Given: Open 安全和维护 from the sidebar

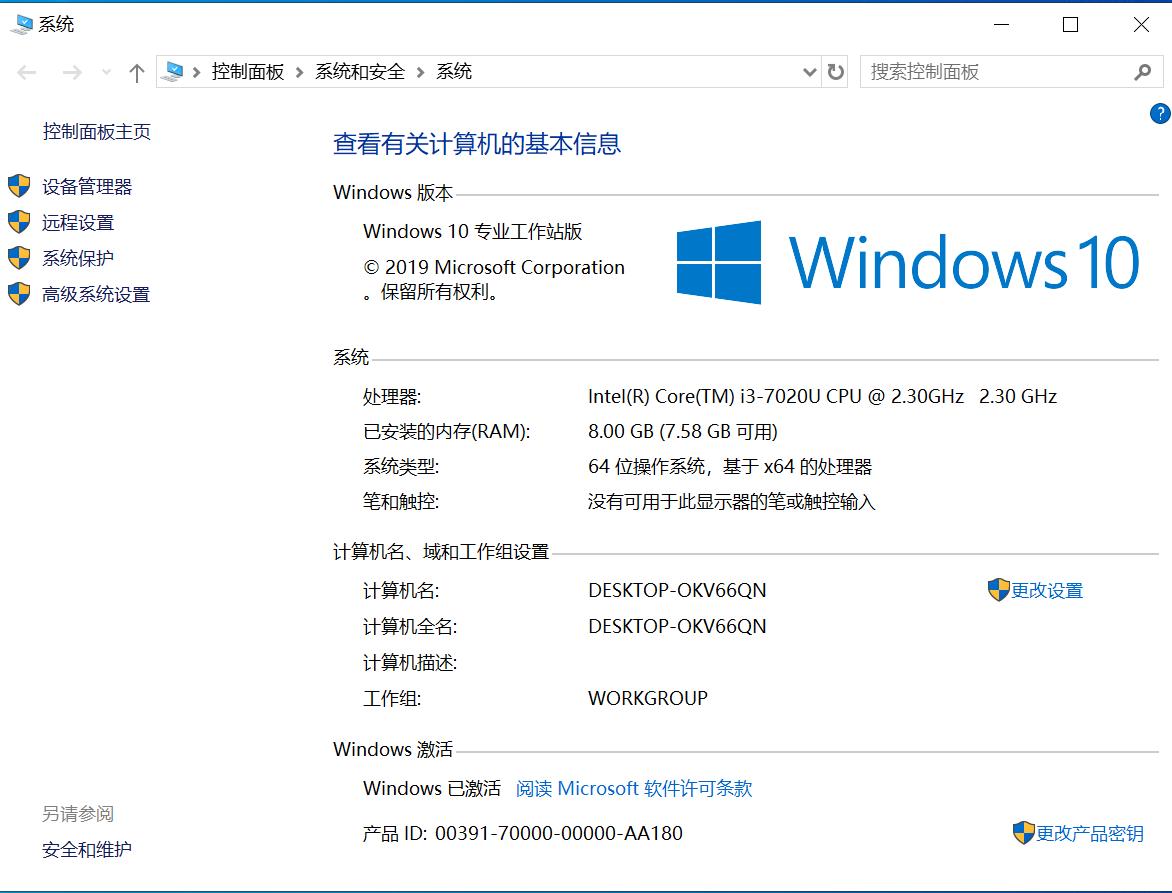Looking at the screenshot, I should pyautogui.click(x=86, y=849).
